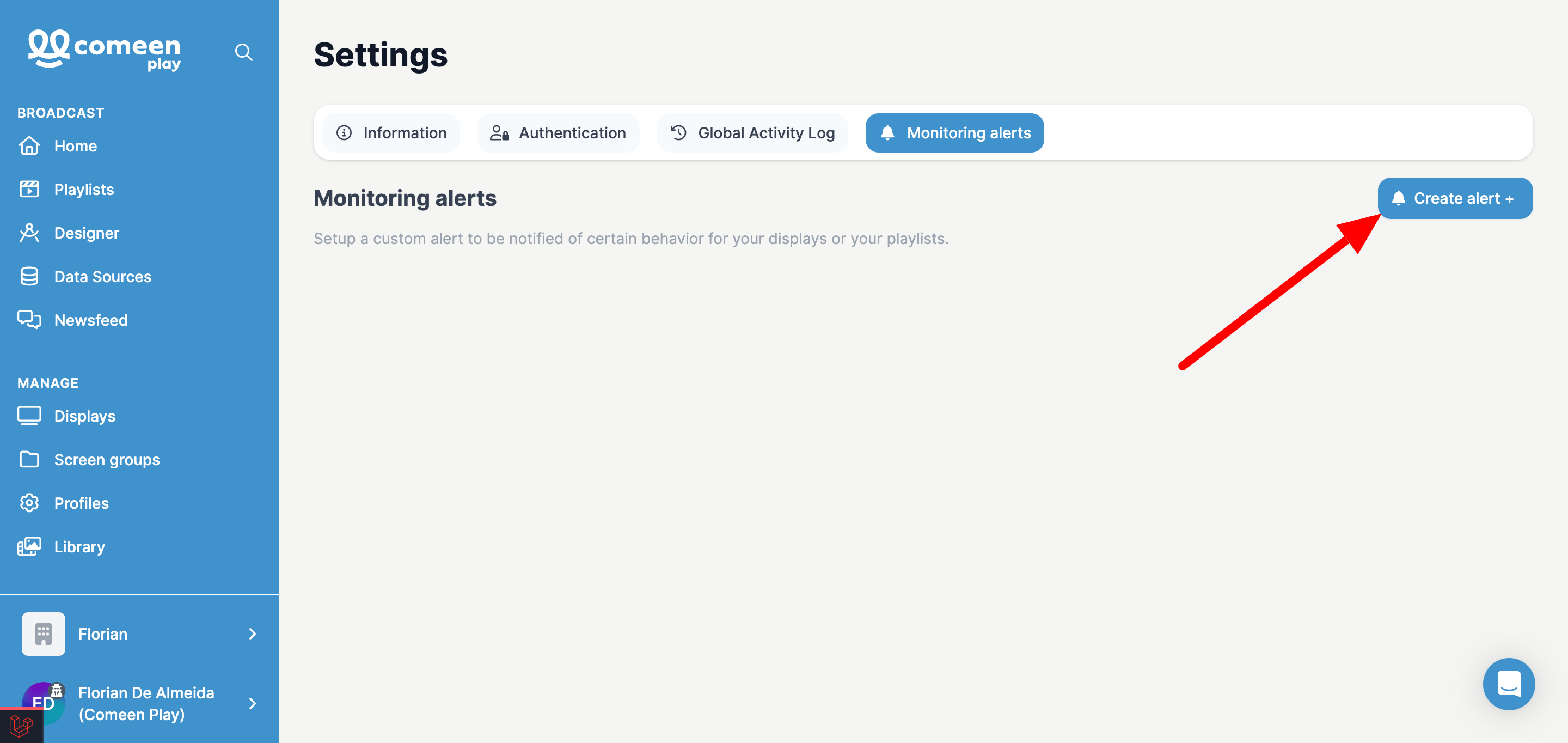1568x743 pixels.
Task: Click the Data Sources database icon
Action: click(29, 277)
